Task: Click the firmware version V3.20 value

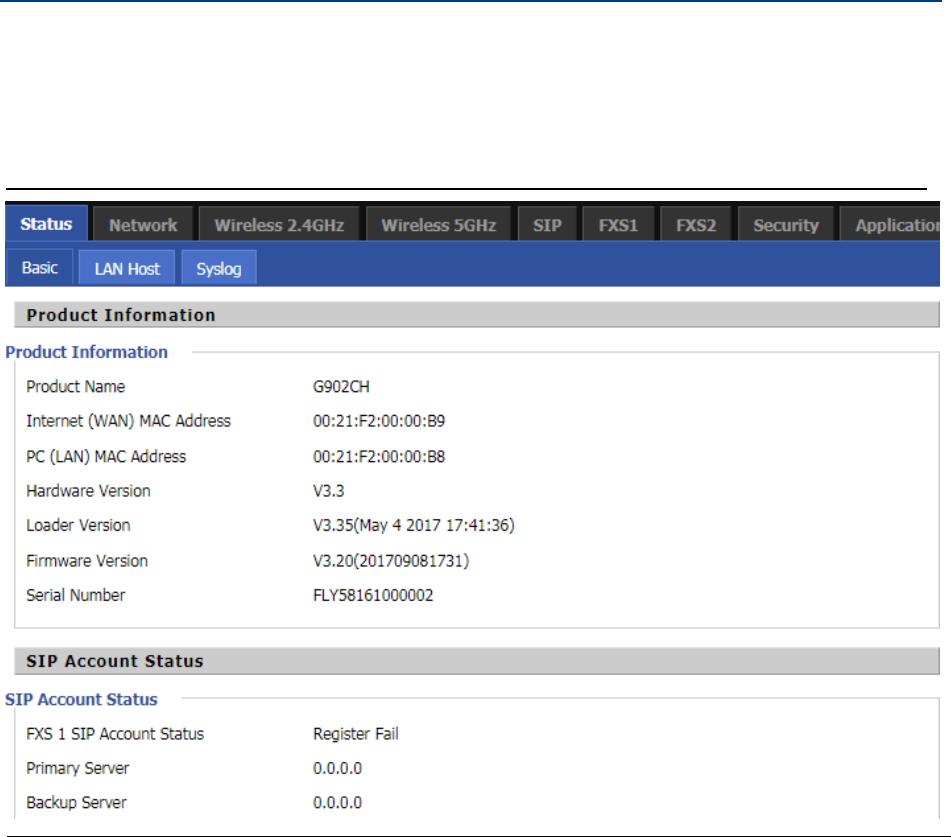Action: (390, 561)
